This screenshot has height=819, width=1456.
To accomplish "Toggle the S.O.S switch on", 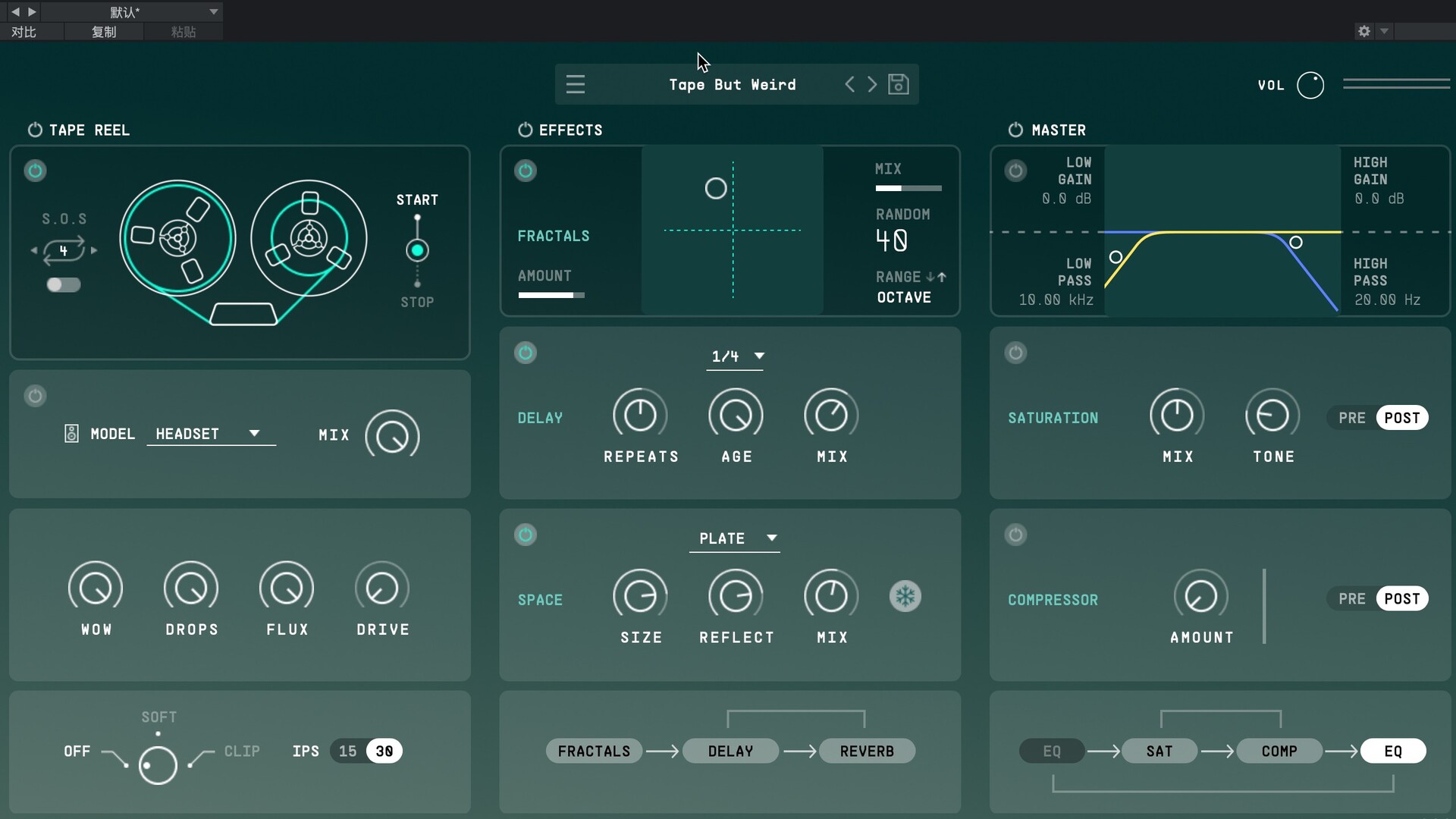I will [x=64, y=284].
